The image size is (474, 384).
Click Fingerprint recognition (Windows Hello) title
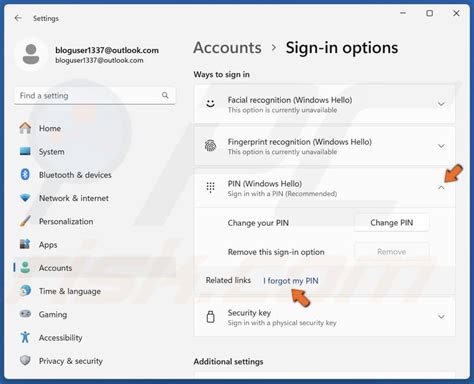point(300,142)
